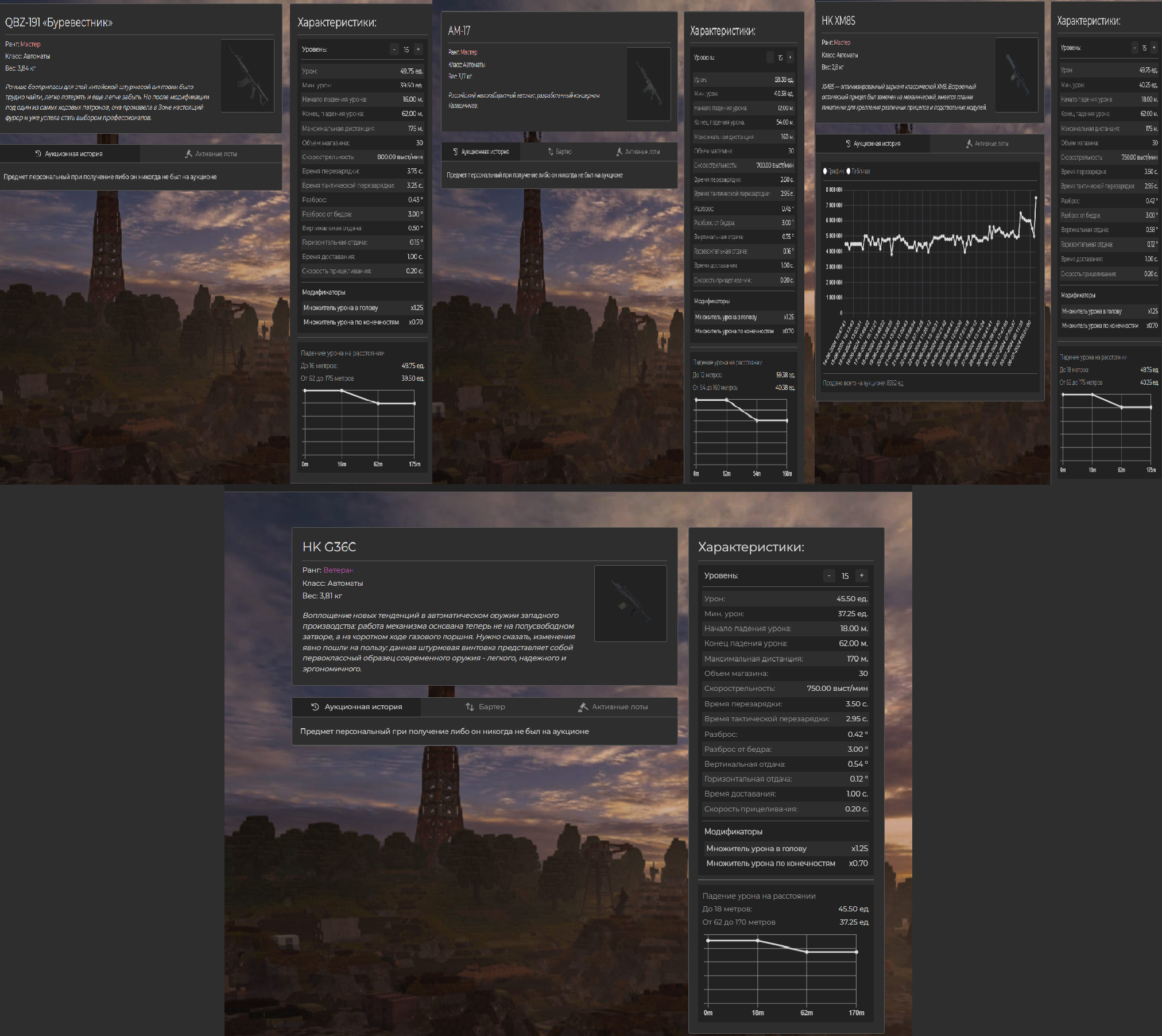The height and width of the screenshot is (1036, 1162).
Task: Click level value 15 in XM8S stats
Action: 1144,48
